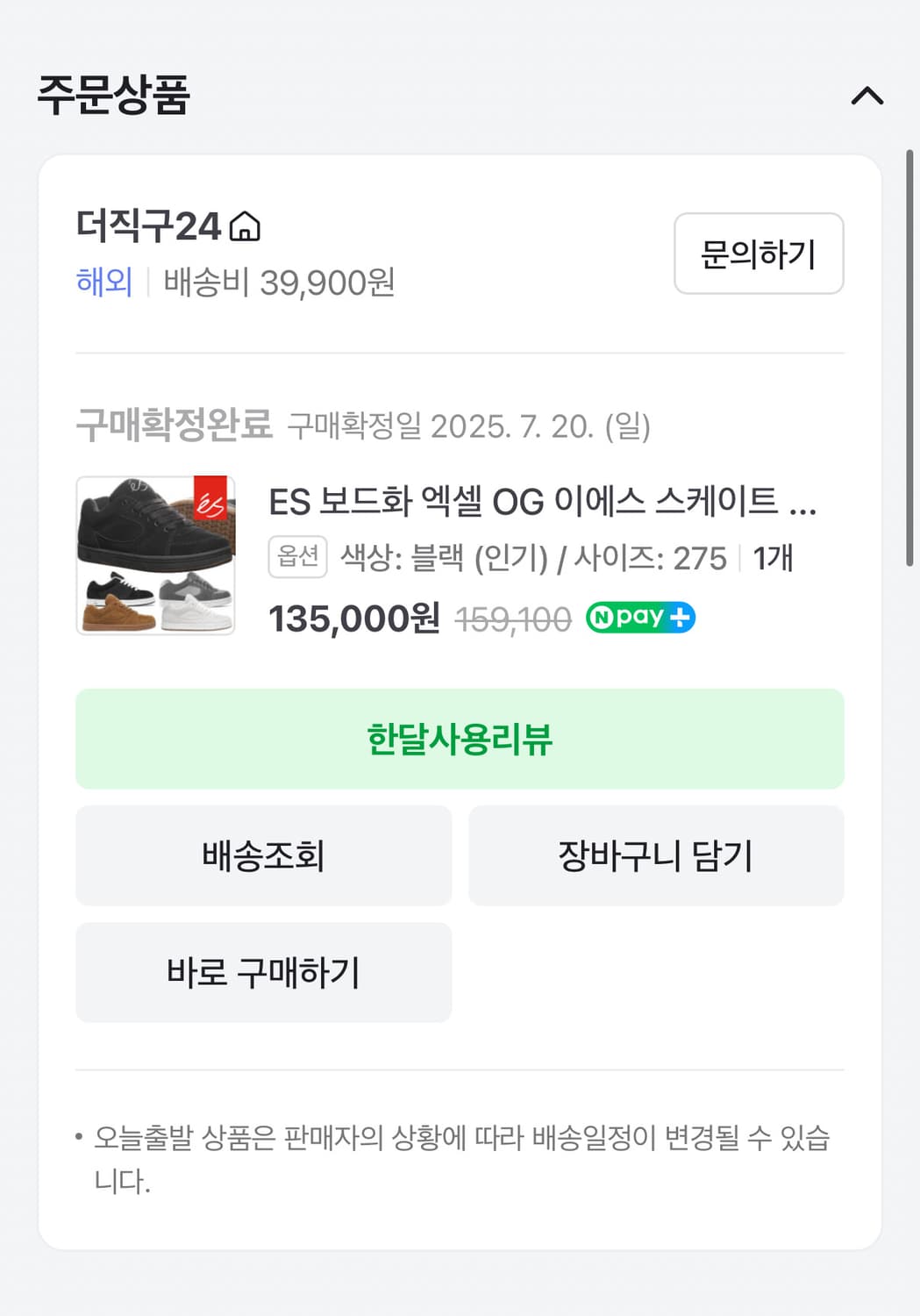Click the crossed-out 159,100 original price
Viewport: 920px width, 1316px height.
pos(513,619)
